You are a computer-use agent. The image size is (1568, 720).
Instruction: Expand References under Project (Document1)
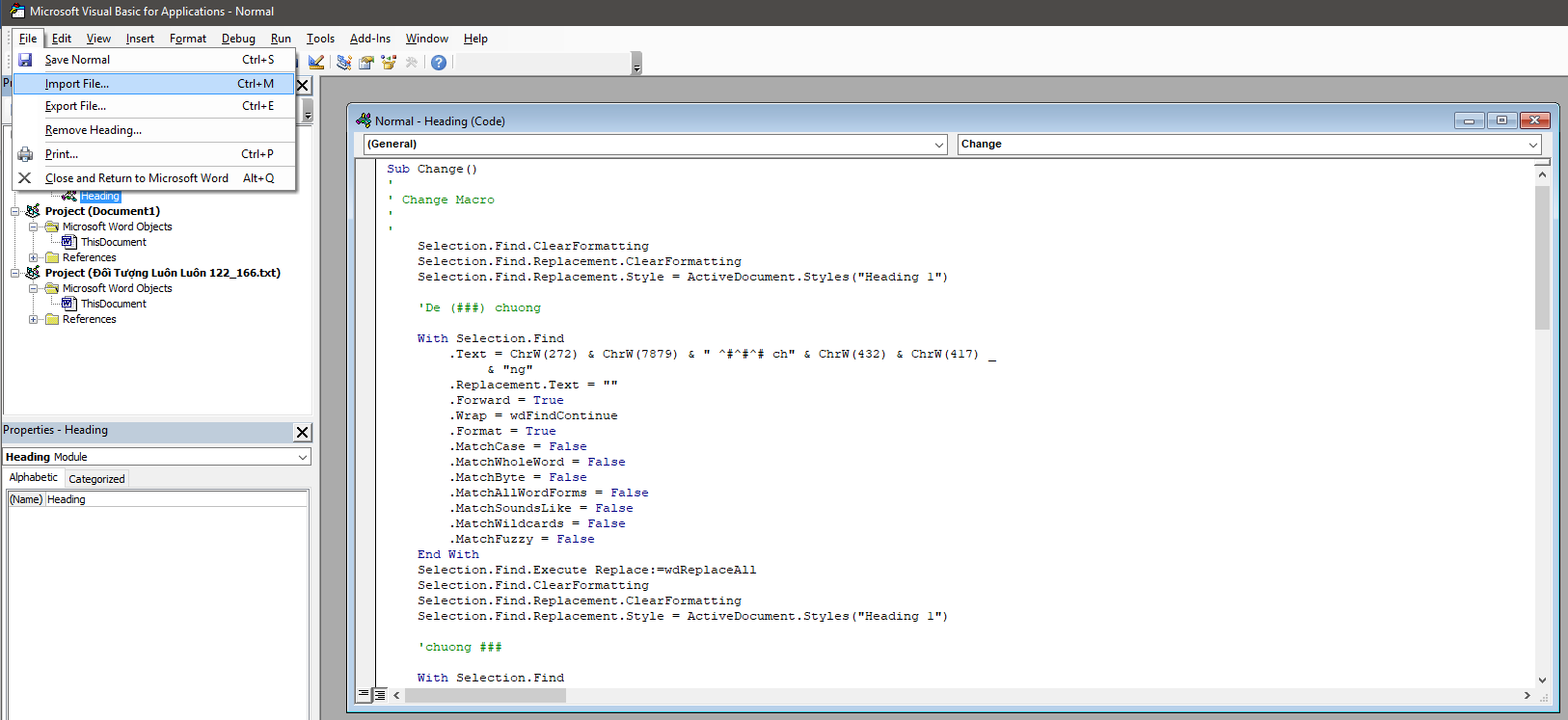pos(34,257)
